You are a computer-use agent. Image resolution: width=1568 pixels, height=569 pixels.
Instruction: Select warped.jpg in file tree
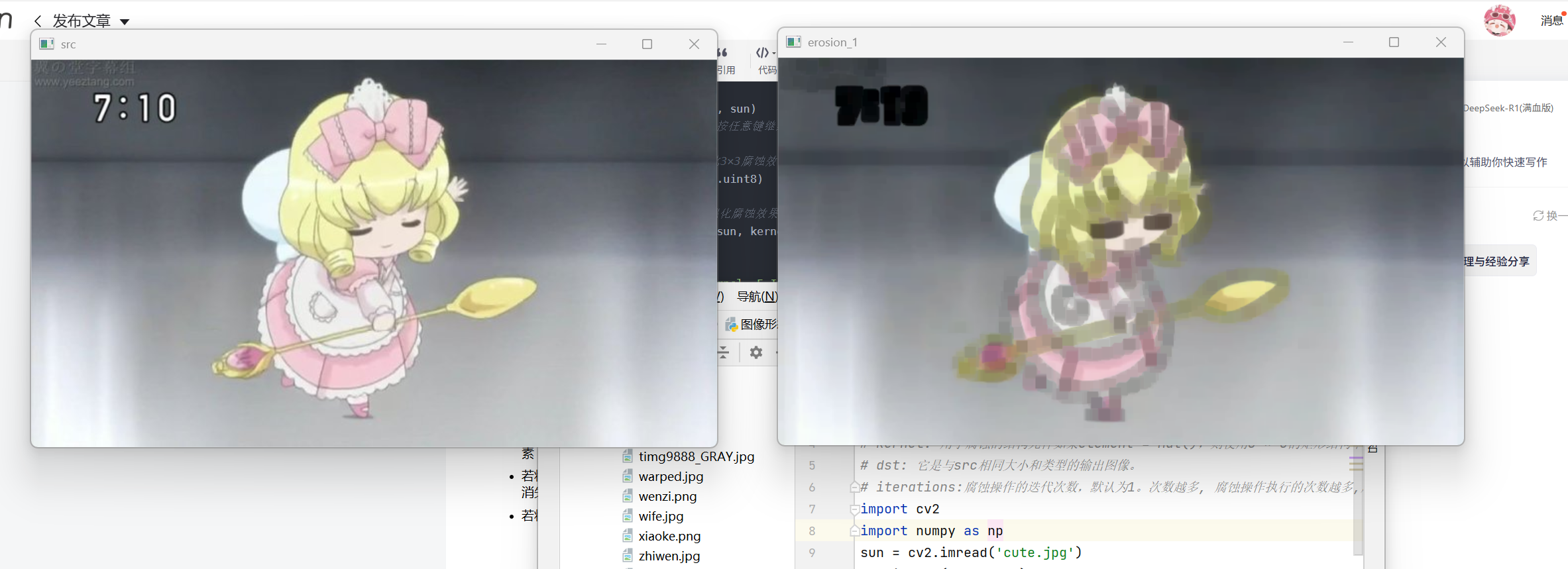tap(671, 476)
